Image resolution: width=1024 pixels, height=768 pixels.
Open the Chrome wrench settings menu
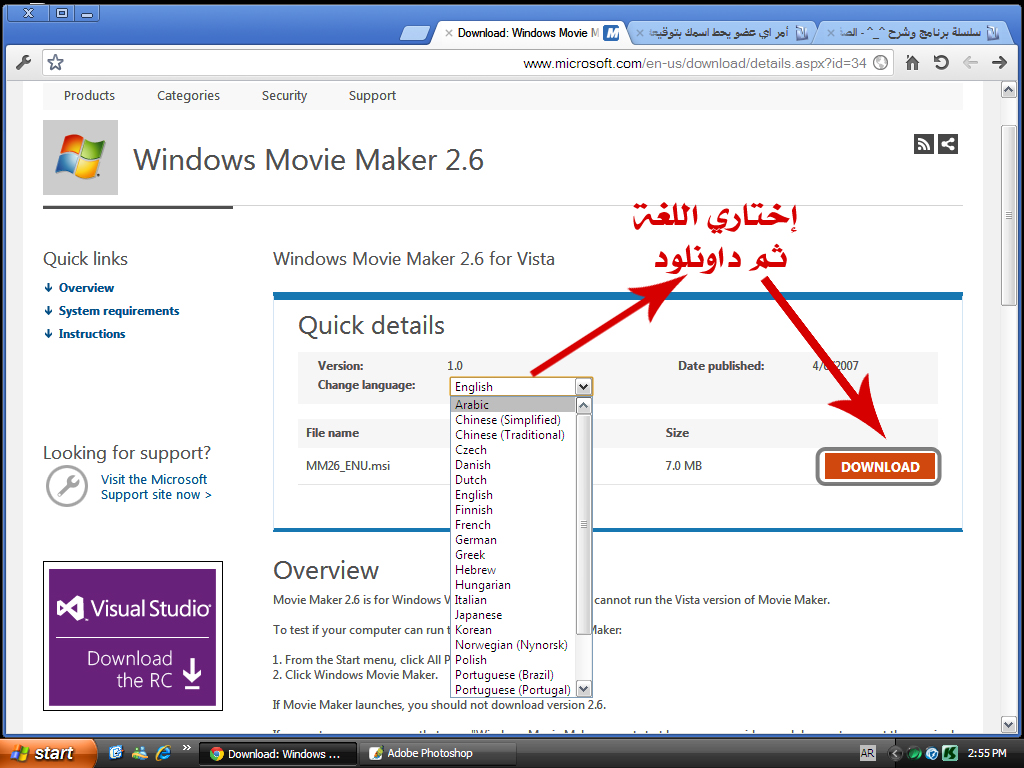[24, 63]
